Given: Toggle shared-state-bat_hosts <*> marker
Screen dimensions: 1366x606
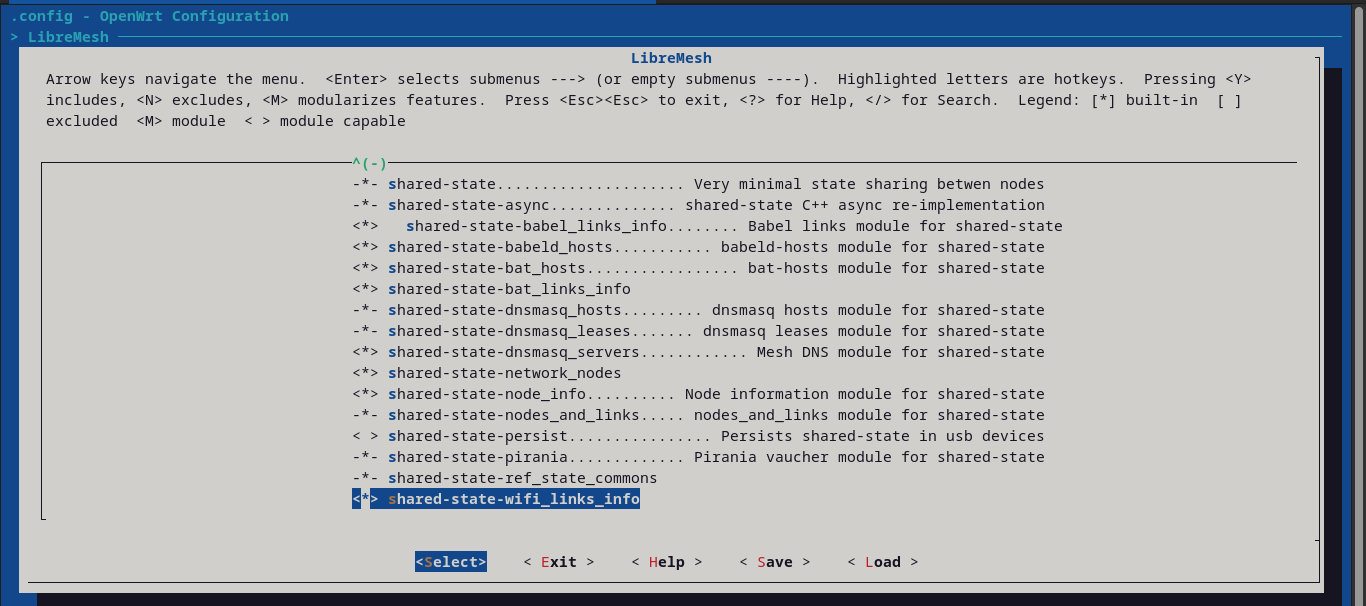Looking at the screenshot, I should pyautogui.click(x=365, y=268).
